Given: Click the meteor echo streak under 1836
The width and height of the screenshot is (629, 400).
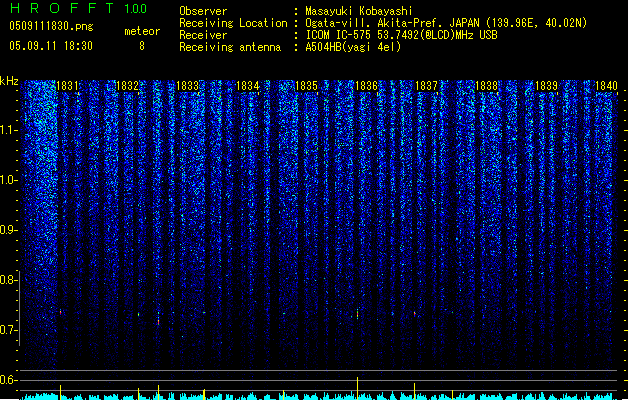Looking at the screenshot, I should pos(357,314).
